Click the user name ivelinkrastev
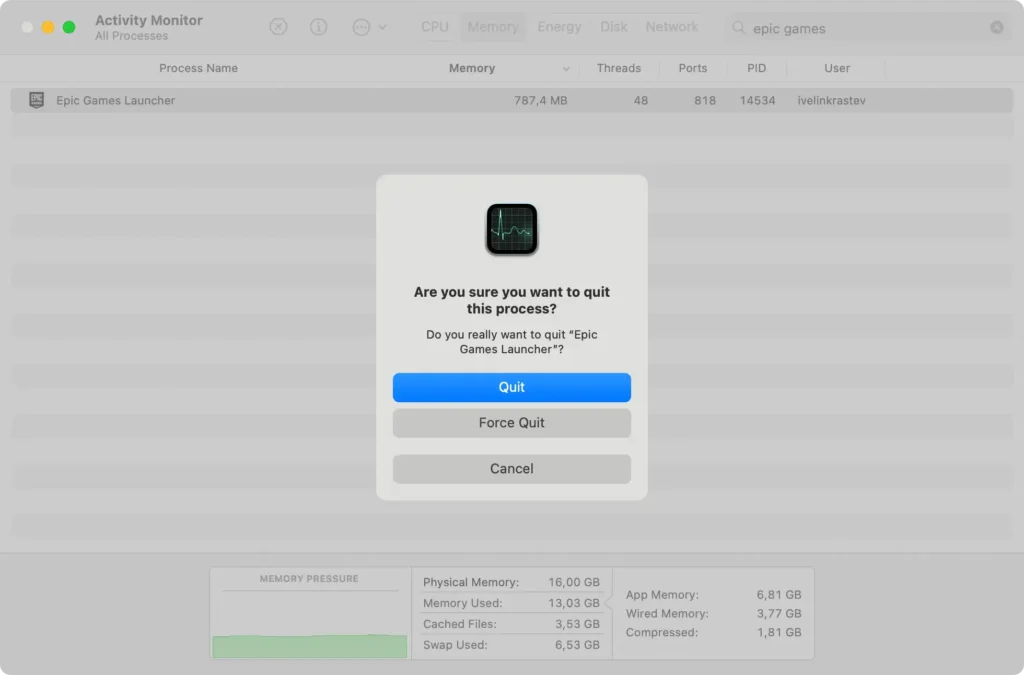 [831, 101]
